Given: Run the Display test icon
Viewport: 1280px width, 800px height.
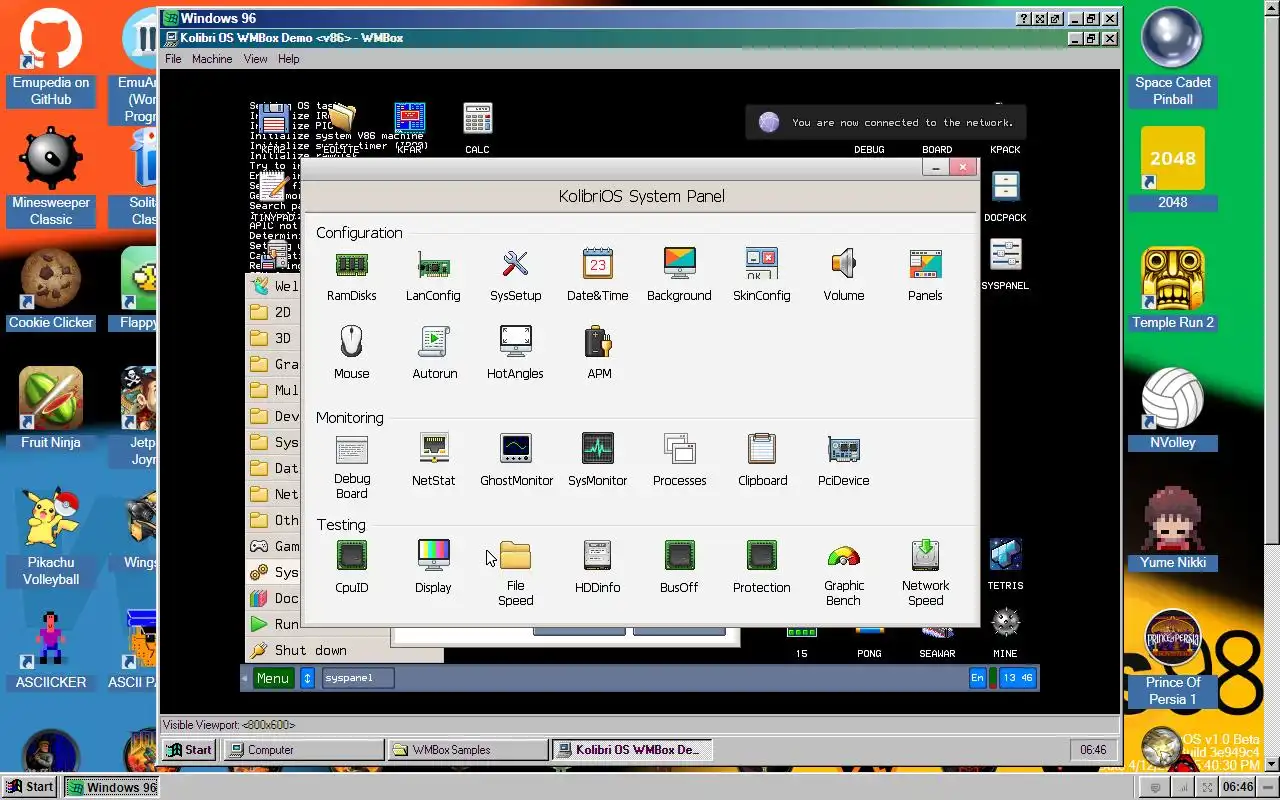Looking at the screenshot, I should coord(433,554).
